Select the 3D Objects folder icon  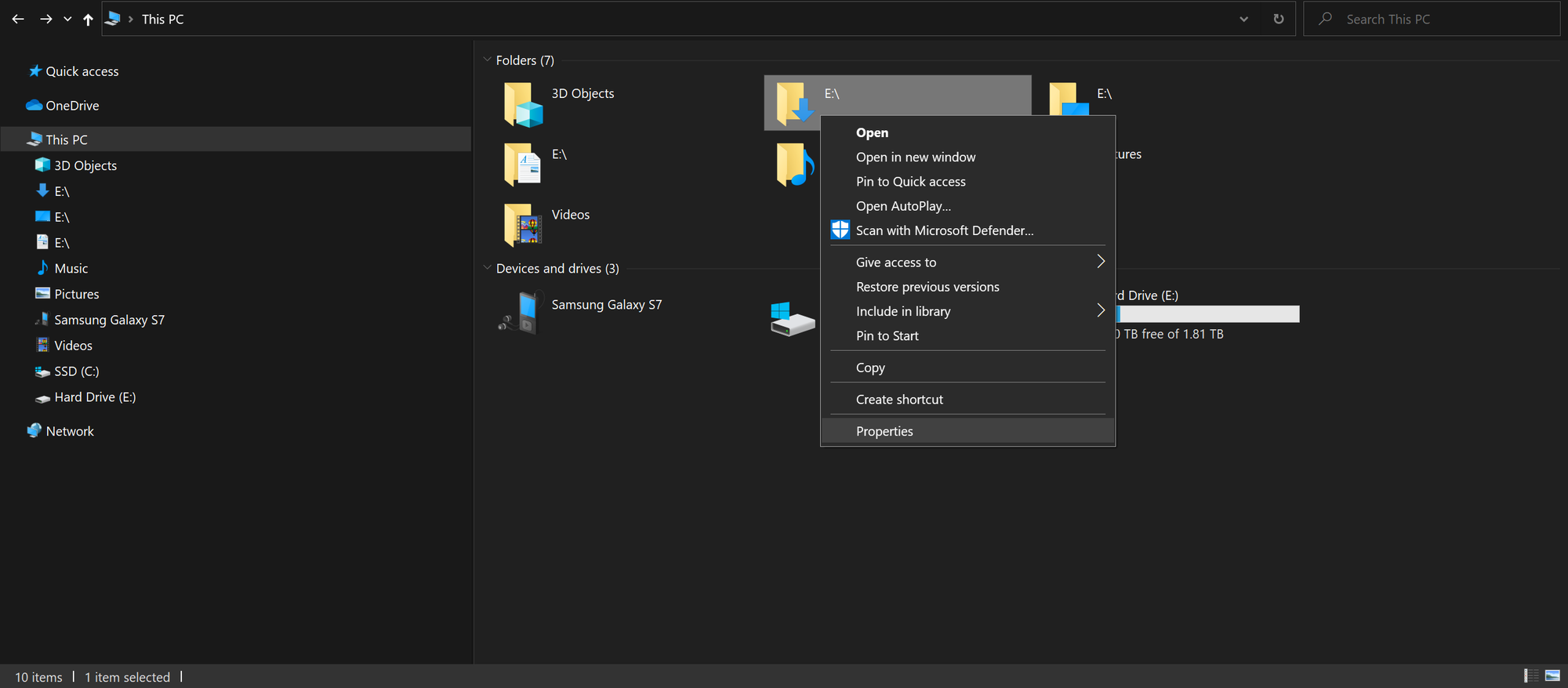pos(524,104)
